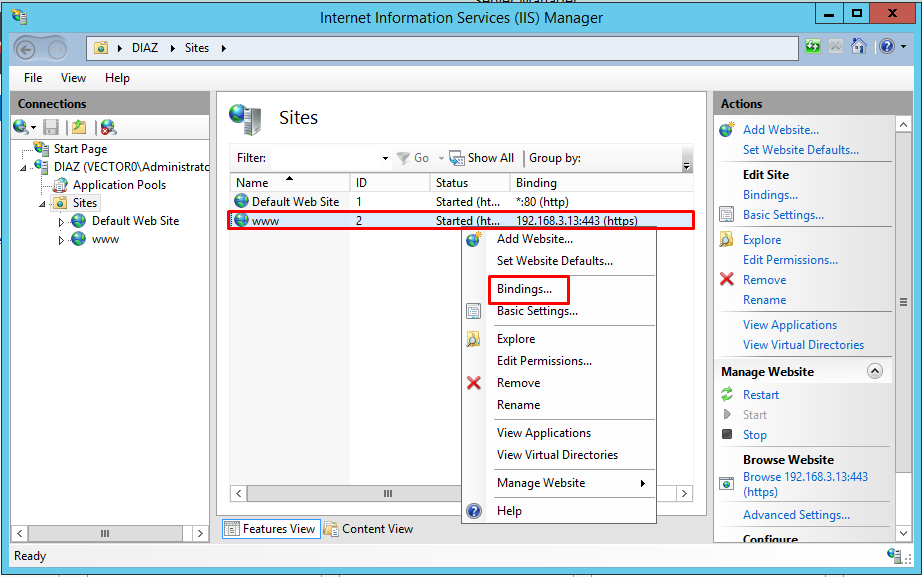
Task: Select Application Pools in Connections tree
Action: click(119, 185)
